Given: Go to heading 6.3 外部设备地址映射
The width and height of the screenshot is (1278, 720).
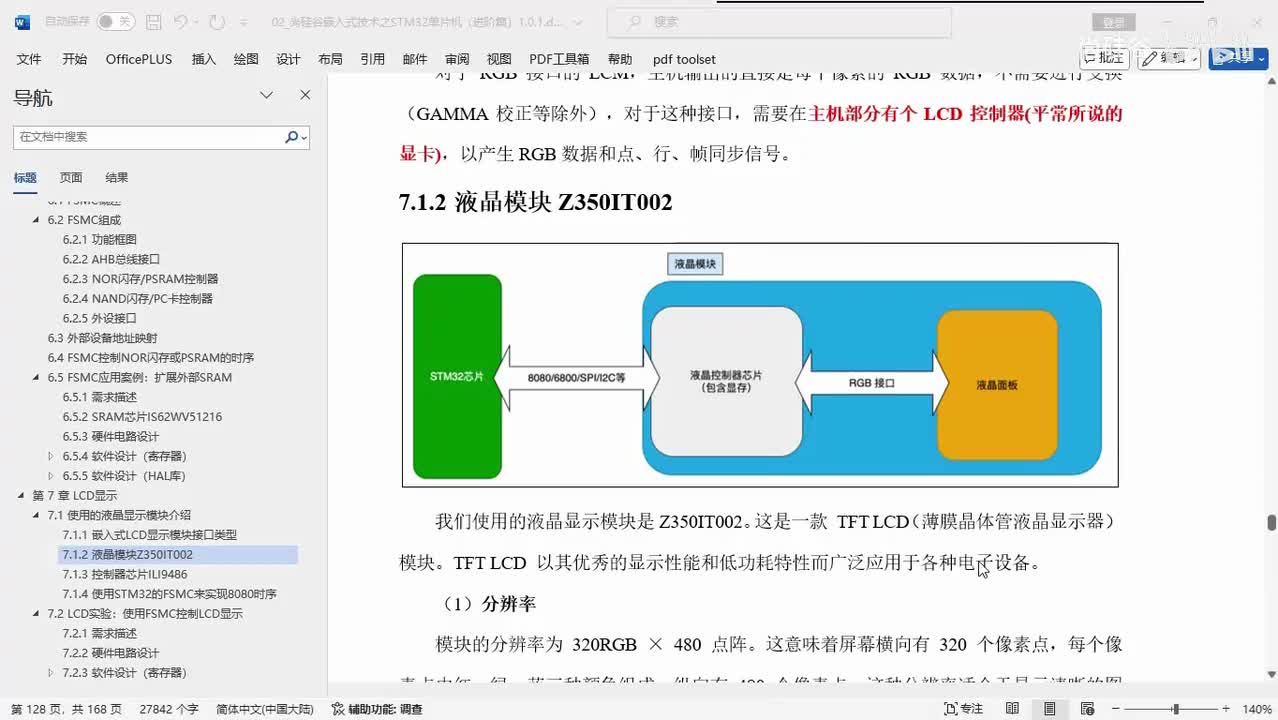Looking at the screenshot, I should tap(102, 338).
